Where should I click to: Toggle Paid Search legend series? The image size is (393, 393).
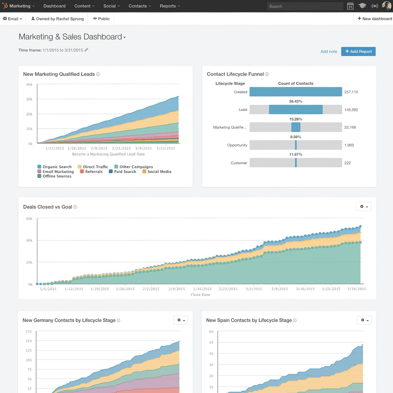[x=122, y=171]
